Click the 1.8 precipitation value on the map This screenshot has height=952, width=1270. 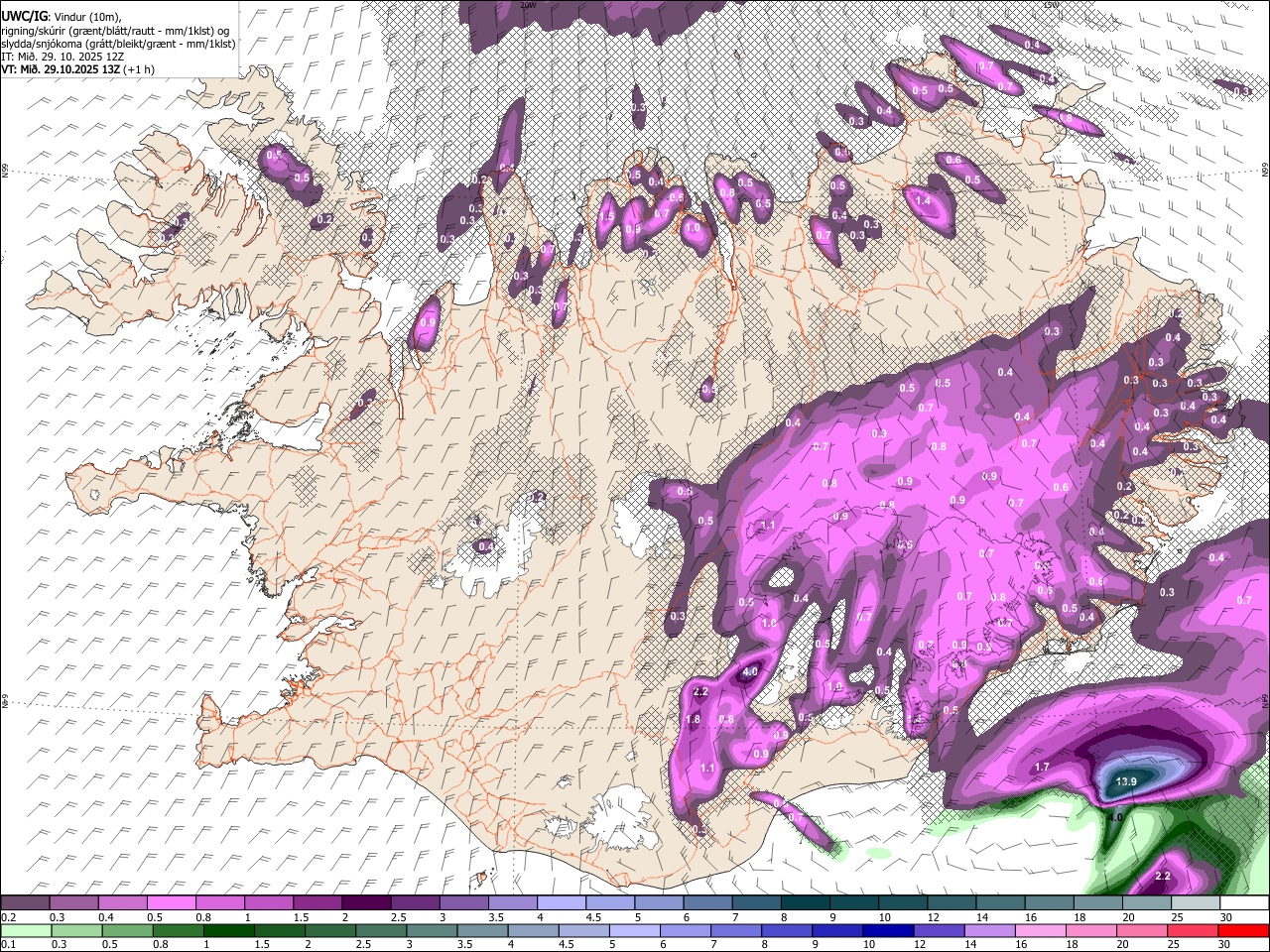click(694, 720)
